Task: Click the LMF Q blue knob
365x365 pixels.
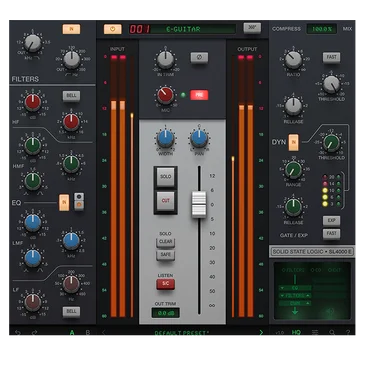Action: [33, 258]
